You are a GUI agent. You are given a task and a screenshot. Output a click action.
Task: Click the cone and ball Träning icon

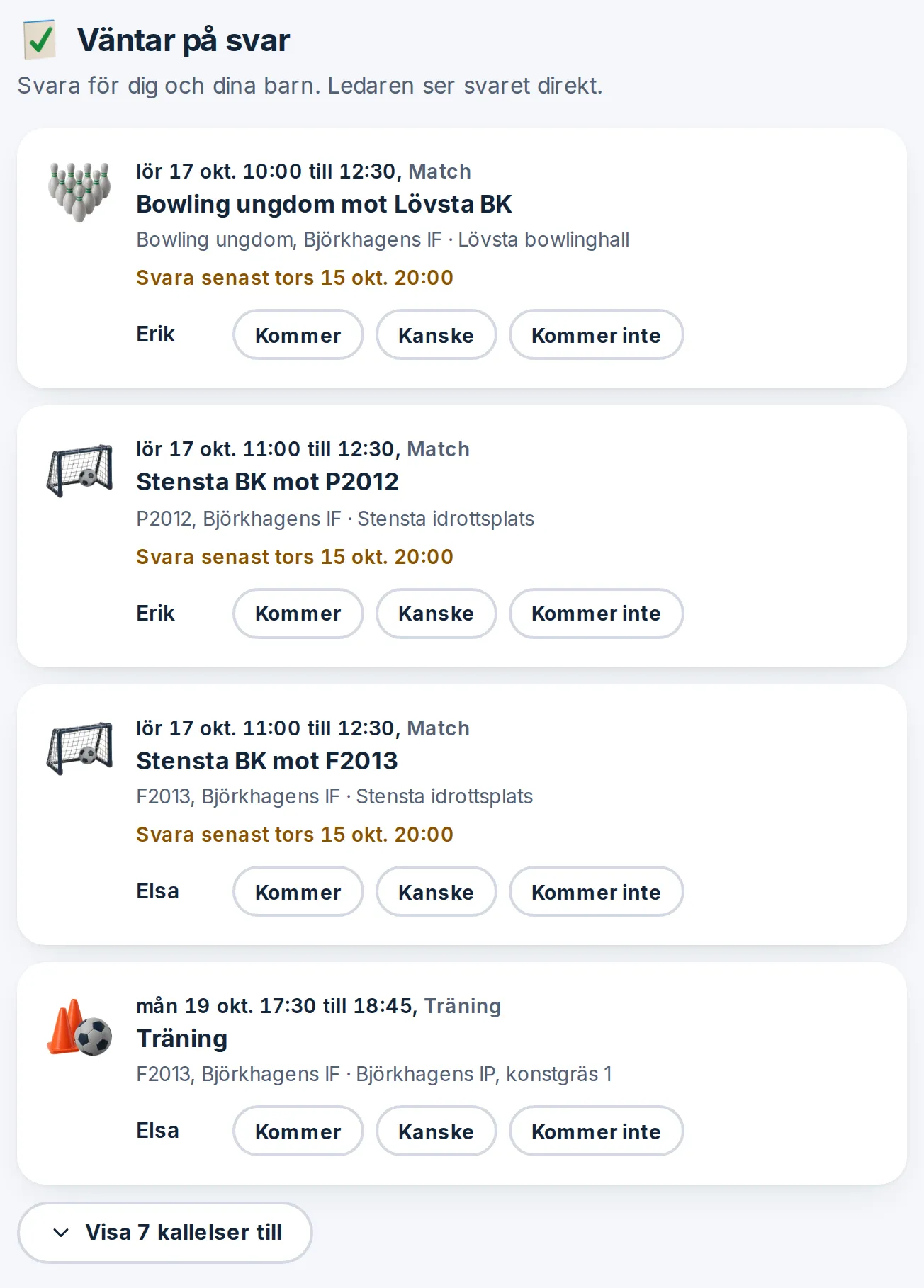(x=79, y=1027)
